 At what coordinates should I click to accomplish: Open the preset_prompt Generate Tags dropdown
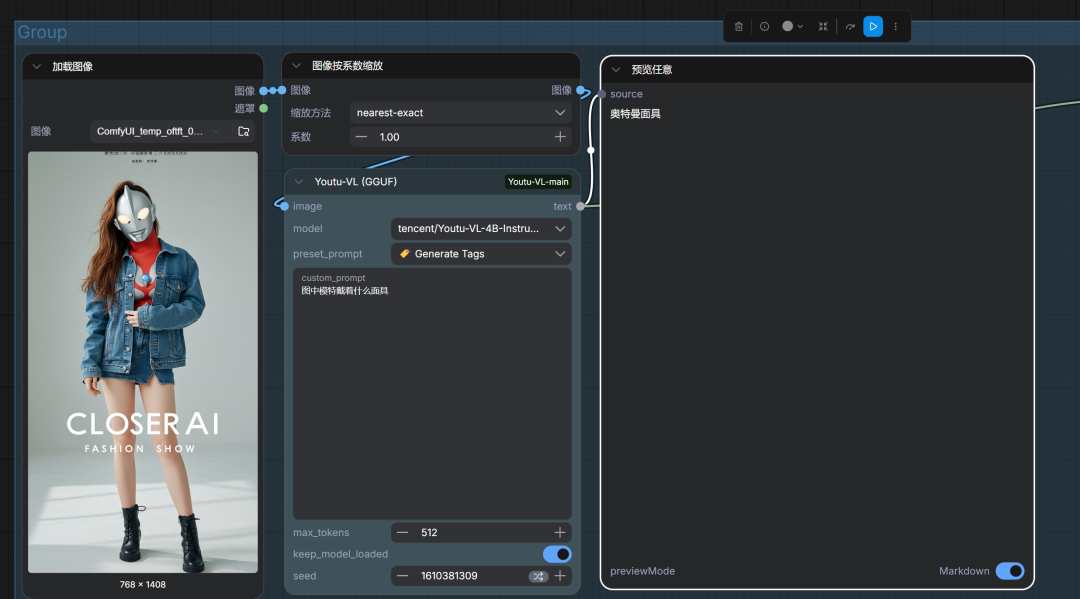pyautogui.click(x=481, y=254)
